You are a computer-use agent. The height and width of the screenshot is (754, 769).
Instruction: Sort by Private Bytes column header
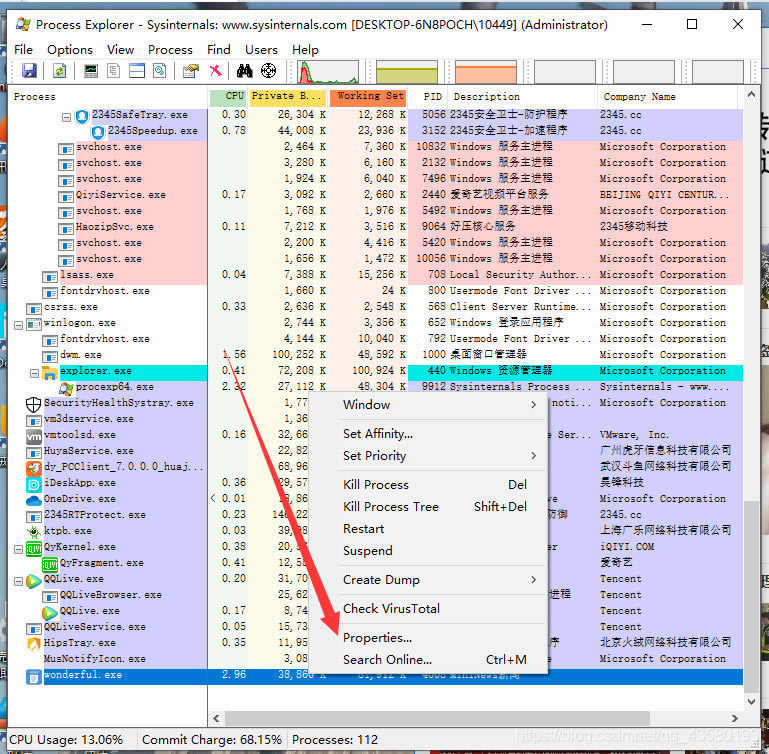287,96
